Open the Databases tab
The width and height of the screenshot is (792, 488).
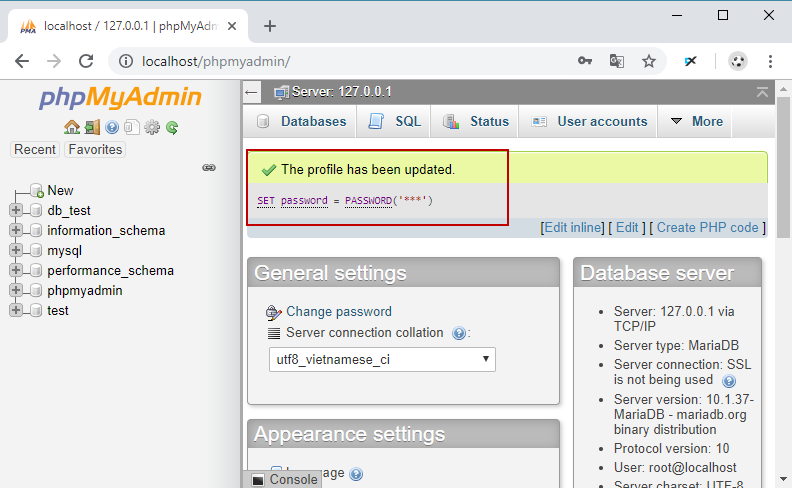coord(300,121)
